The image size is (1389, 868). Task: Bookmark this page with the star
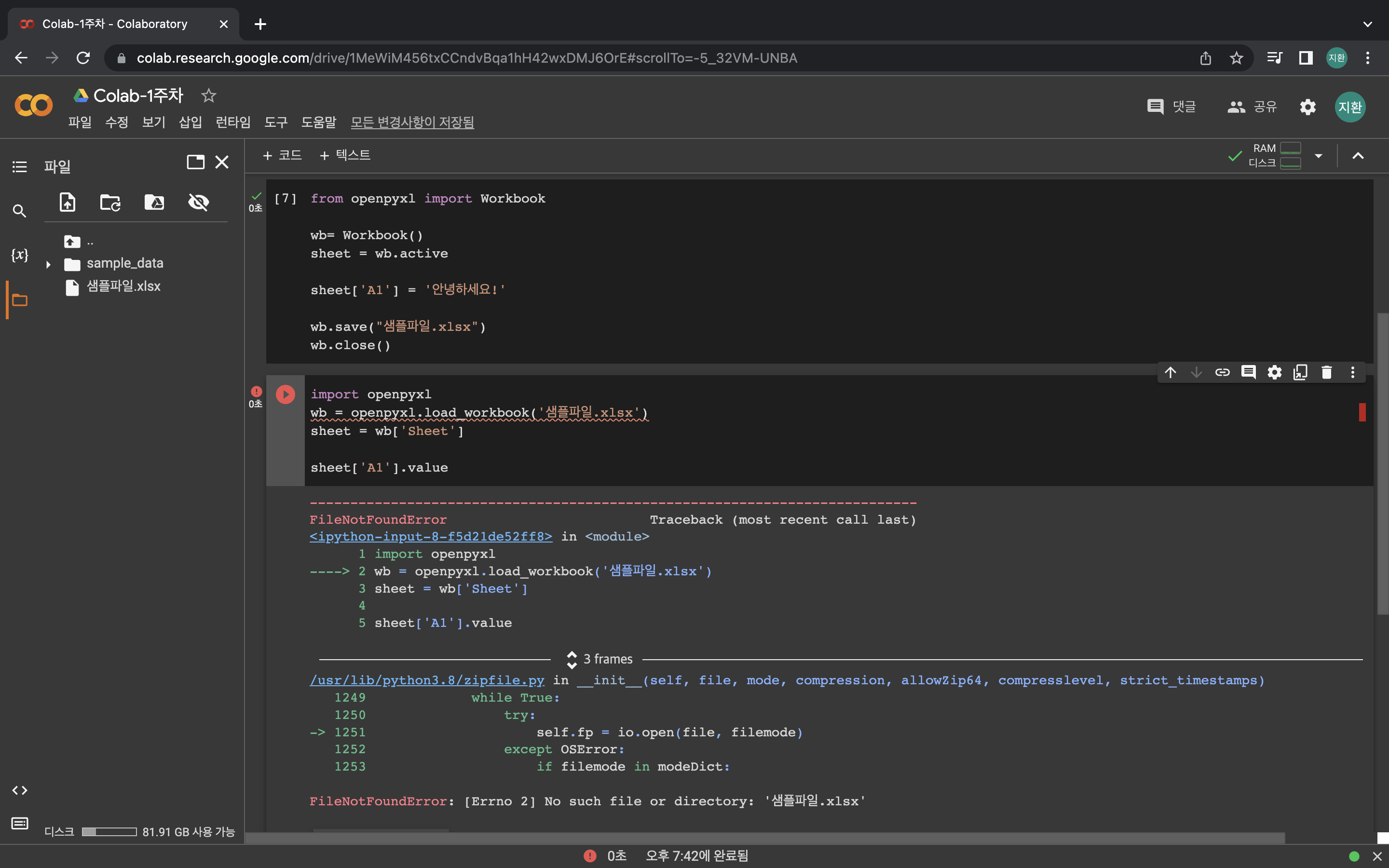[1236, 58]
